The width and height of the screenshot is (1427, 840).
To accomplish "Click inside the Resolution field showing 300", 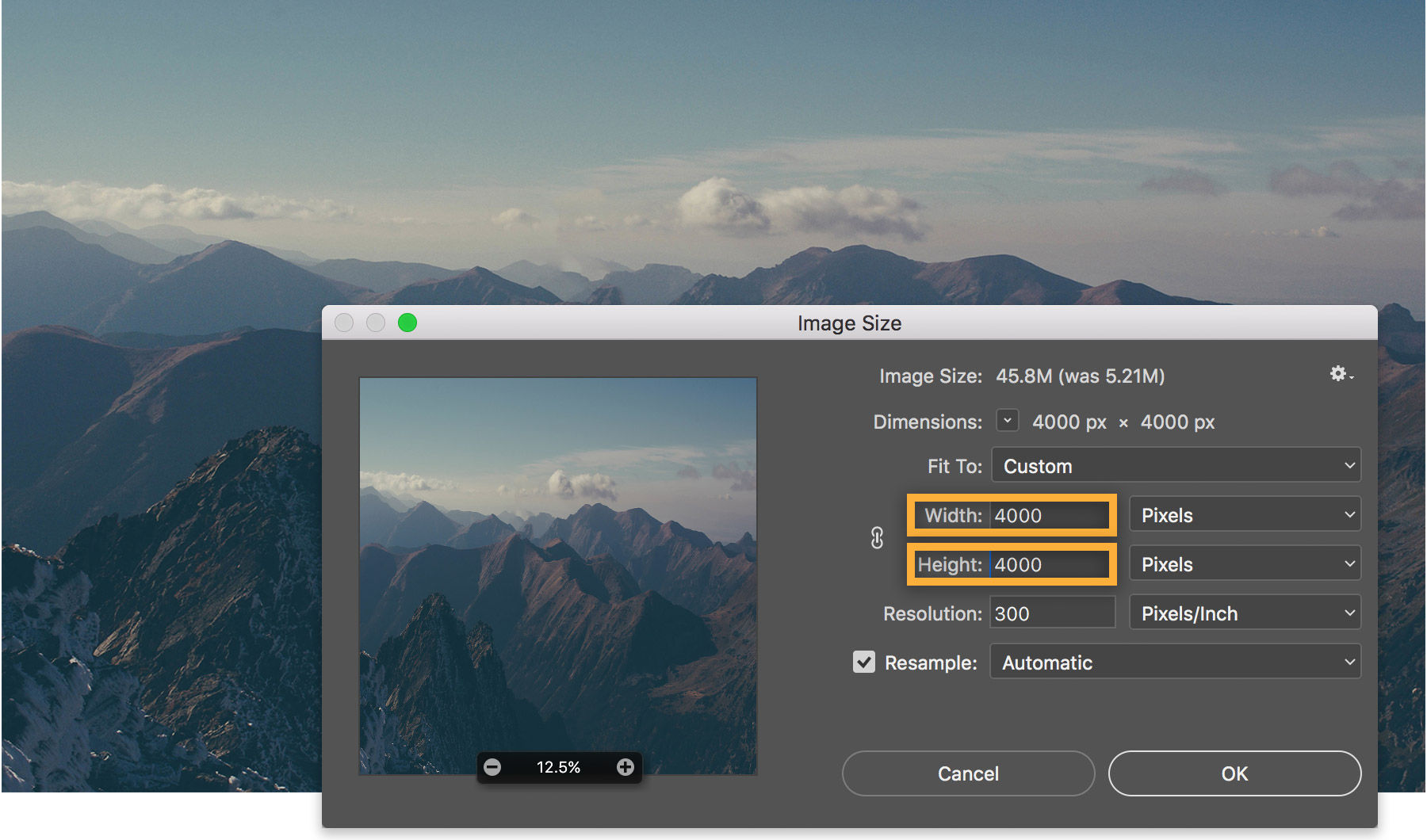I will click(x=1051, y=612).
